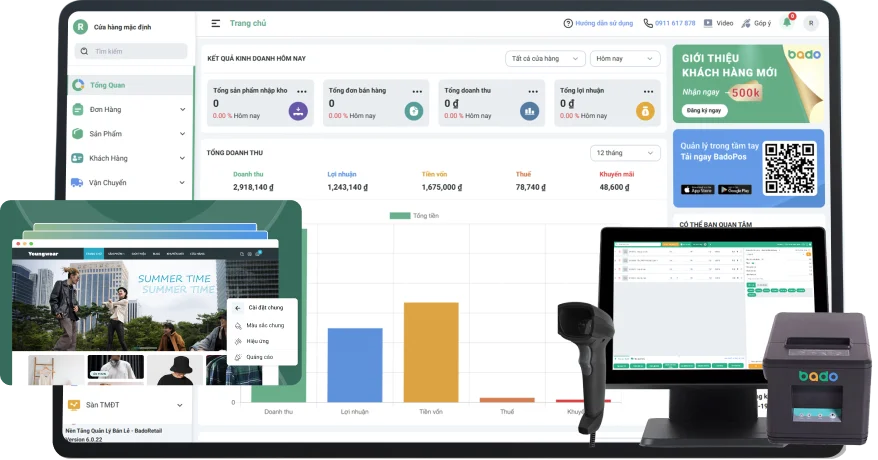The height and width of the screenshot is (460, 878).
Task: Open three-dot menu on Tổng sản phẩm nhập kho
Action: tap(302, 91)
